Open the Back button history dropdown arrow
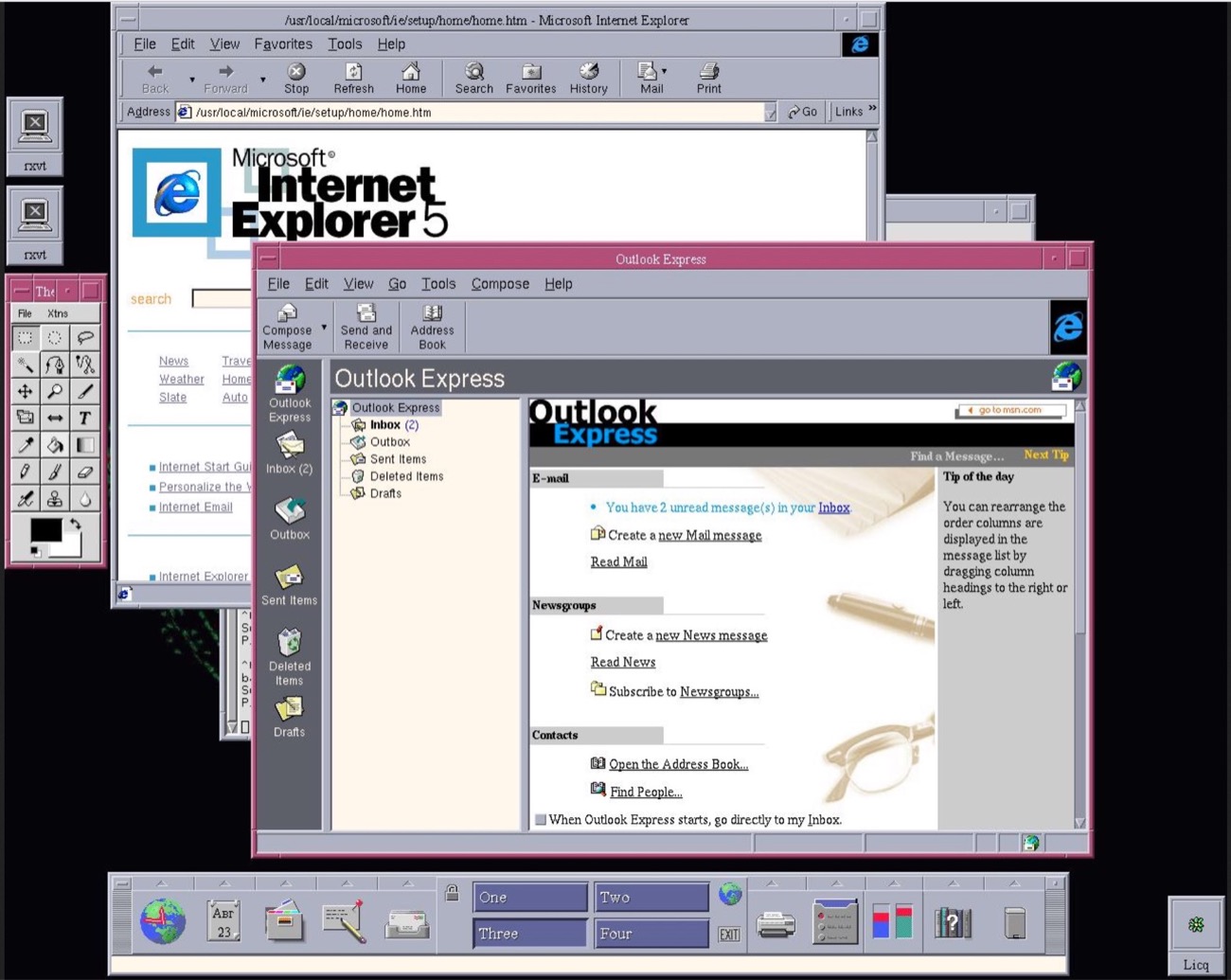 point(191,80)
